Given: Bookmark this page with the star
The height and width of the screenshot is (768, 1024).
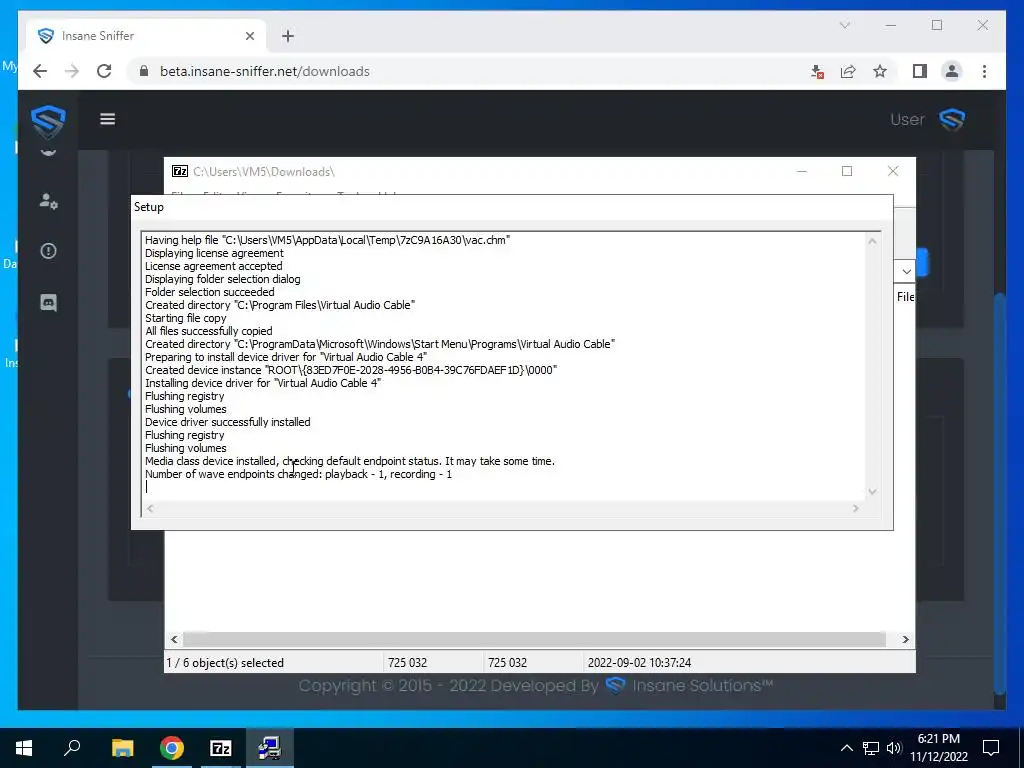Looking at the screenshot, I should click(880, 71).
